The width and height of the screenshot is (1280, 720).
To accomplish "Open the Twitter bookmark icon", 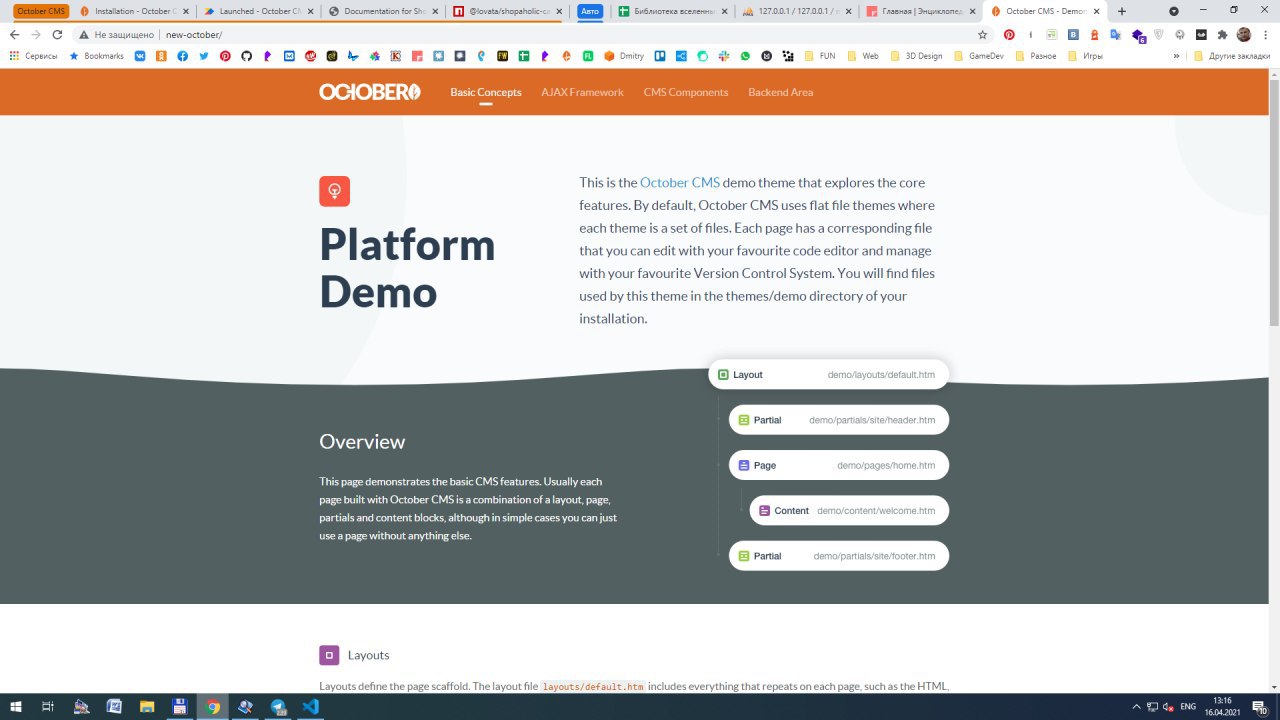I will 204,56.
